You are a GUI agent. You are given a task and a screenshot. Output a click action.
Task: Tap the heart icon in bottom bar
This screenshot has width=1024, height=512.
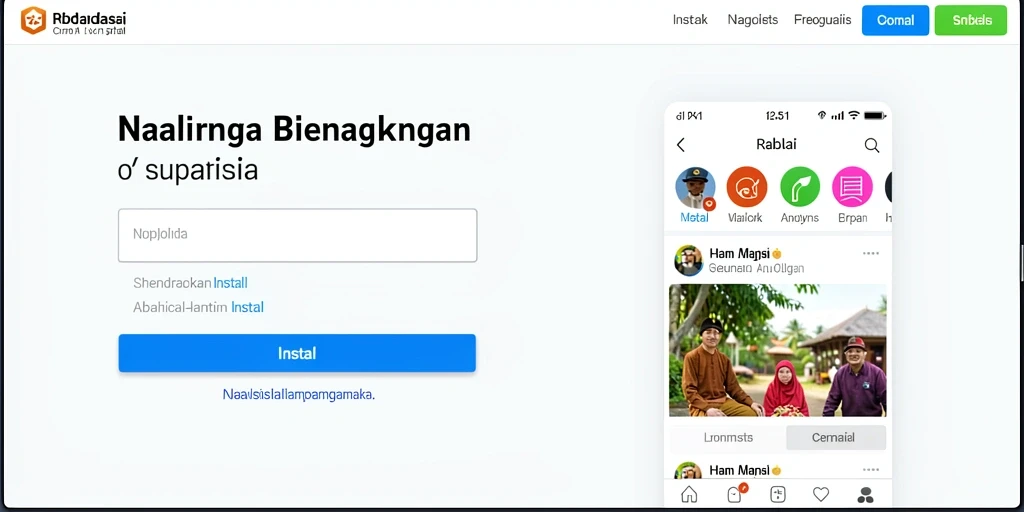(x=821, y=495)
